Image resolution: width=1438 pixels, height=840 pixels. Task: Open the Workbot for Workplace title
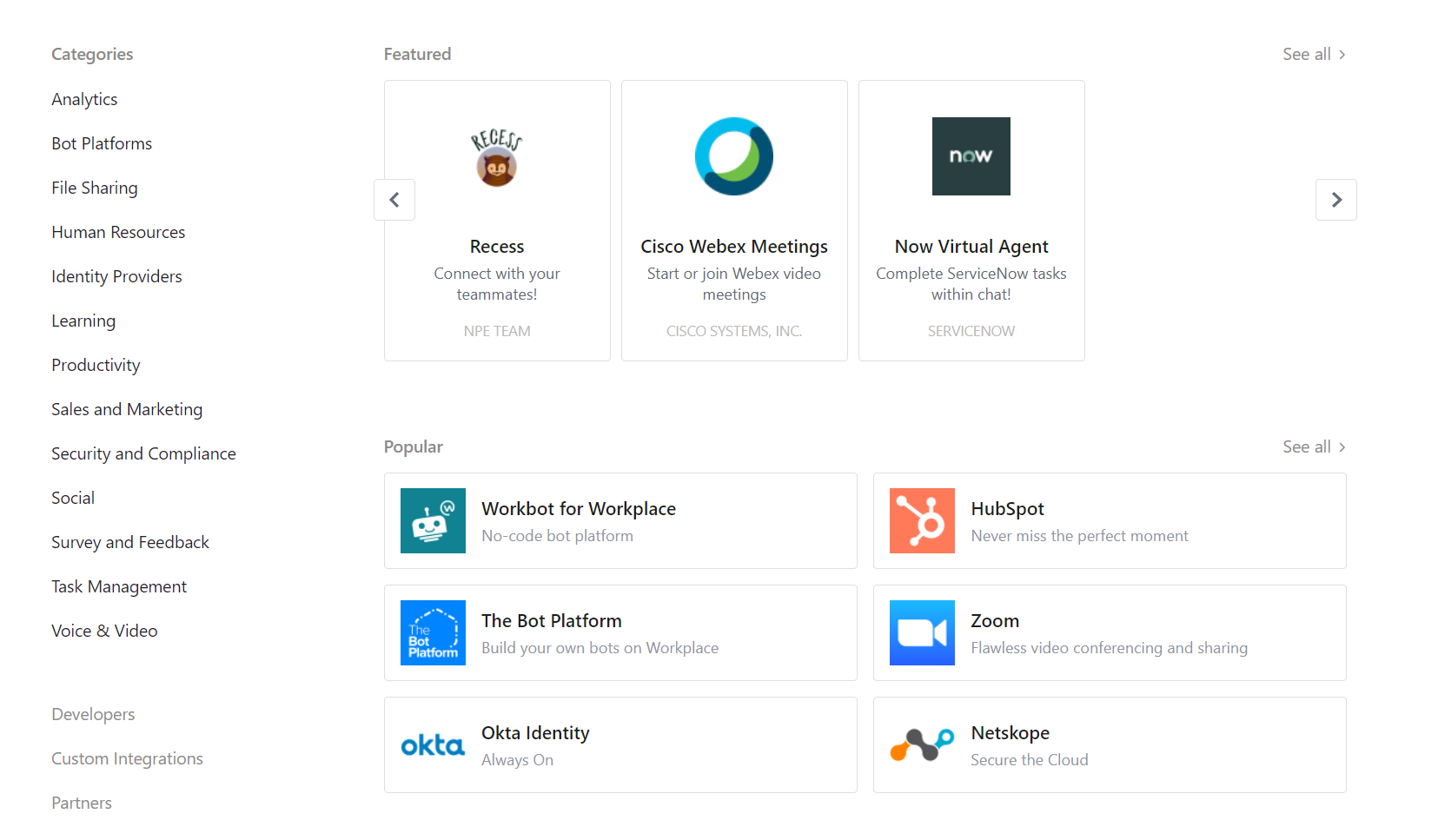(579, 509)
